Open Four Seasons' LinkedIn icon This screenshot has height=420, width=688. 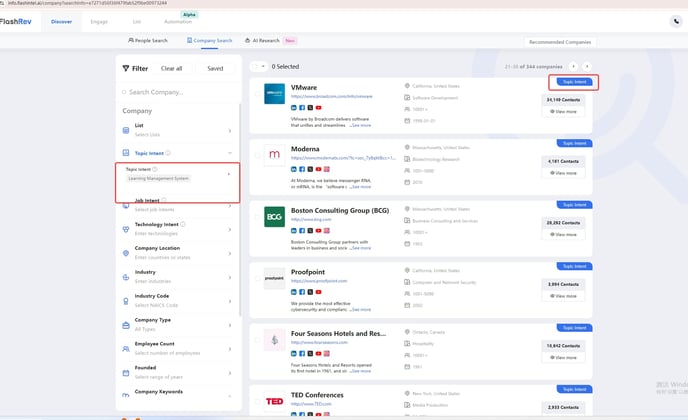294,353
